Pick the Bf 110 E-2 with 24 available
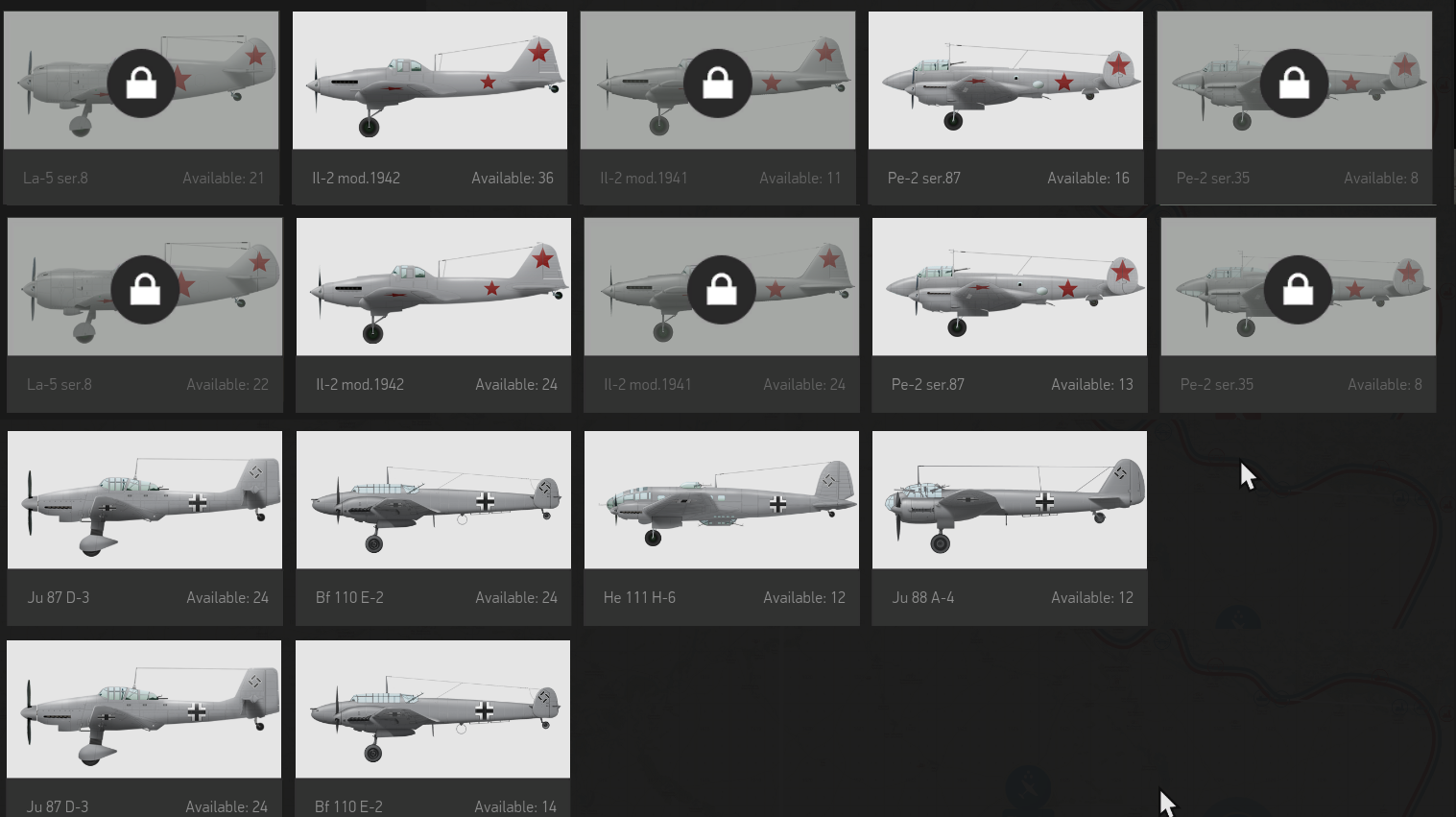This screenshot has height=817, width=1456. tap(434, 528)
